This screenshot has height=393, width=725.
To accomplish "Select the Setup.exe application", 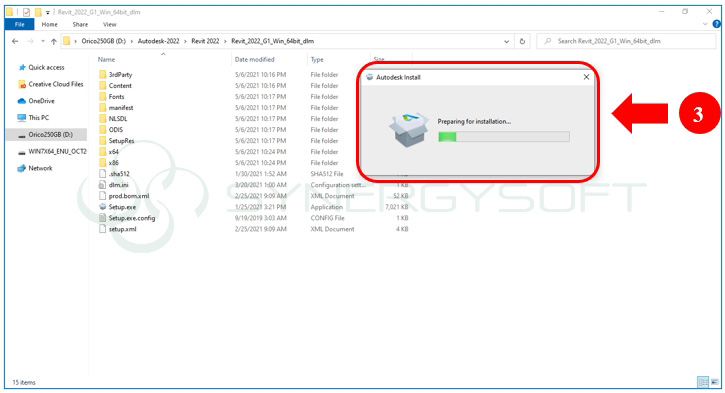I will point(117,207).
